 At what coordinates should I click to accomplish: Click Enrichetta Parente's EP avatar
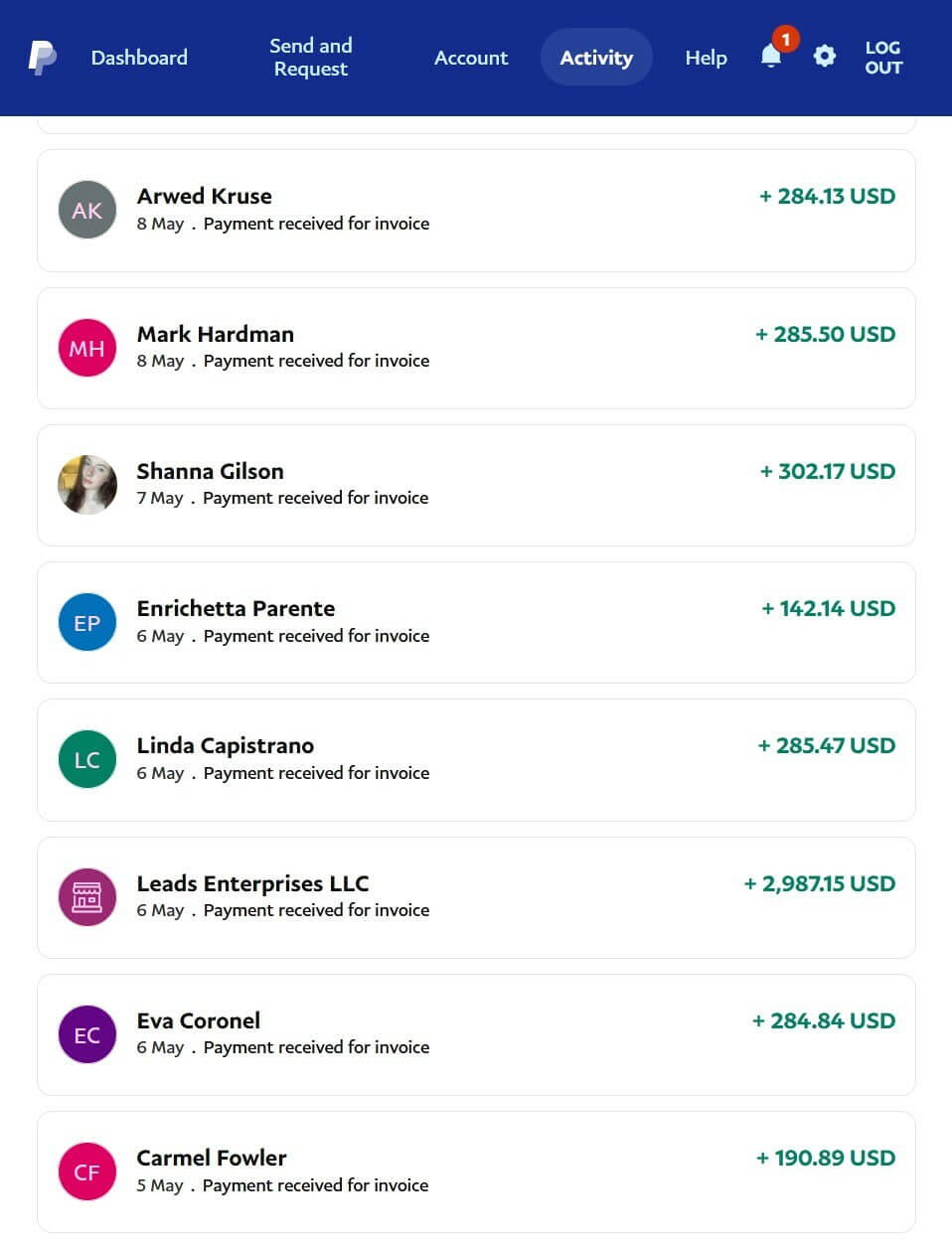(87, 622)
